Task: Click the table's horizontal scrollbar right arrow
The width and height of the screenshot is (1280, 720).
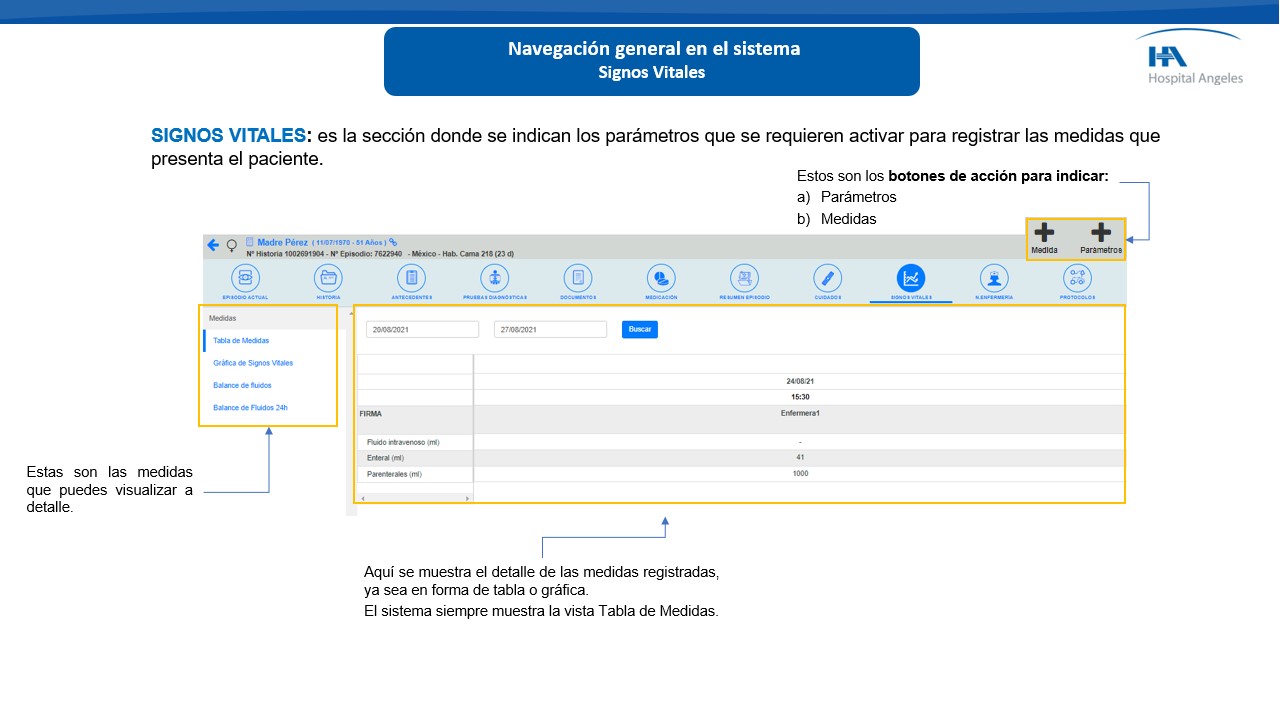Action: 467,498
